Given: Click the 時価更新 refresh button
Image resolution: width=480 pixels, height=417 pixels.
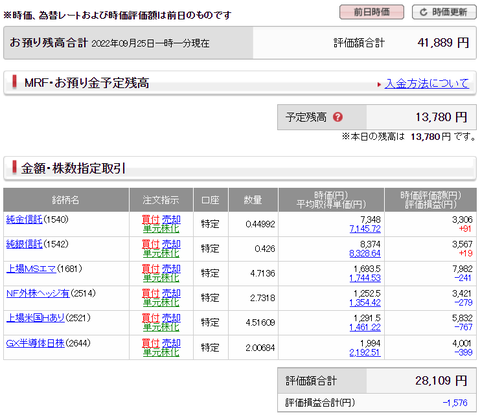Looking at the screenshot, I should tap(444, 12).
